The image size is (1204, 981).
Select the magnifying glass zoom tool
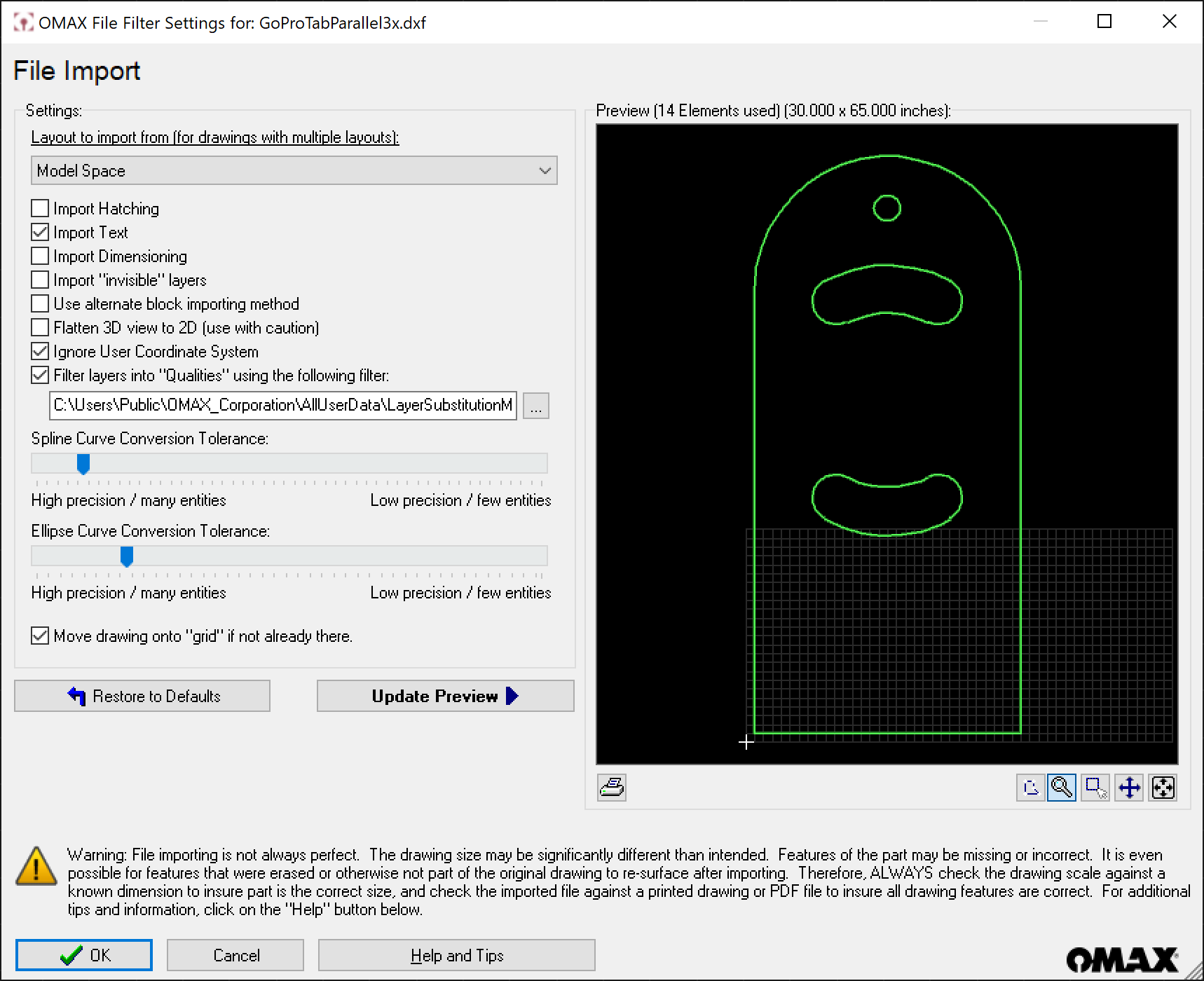tap(1062, 788)
